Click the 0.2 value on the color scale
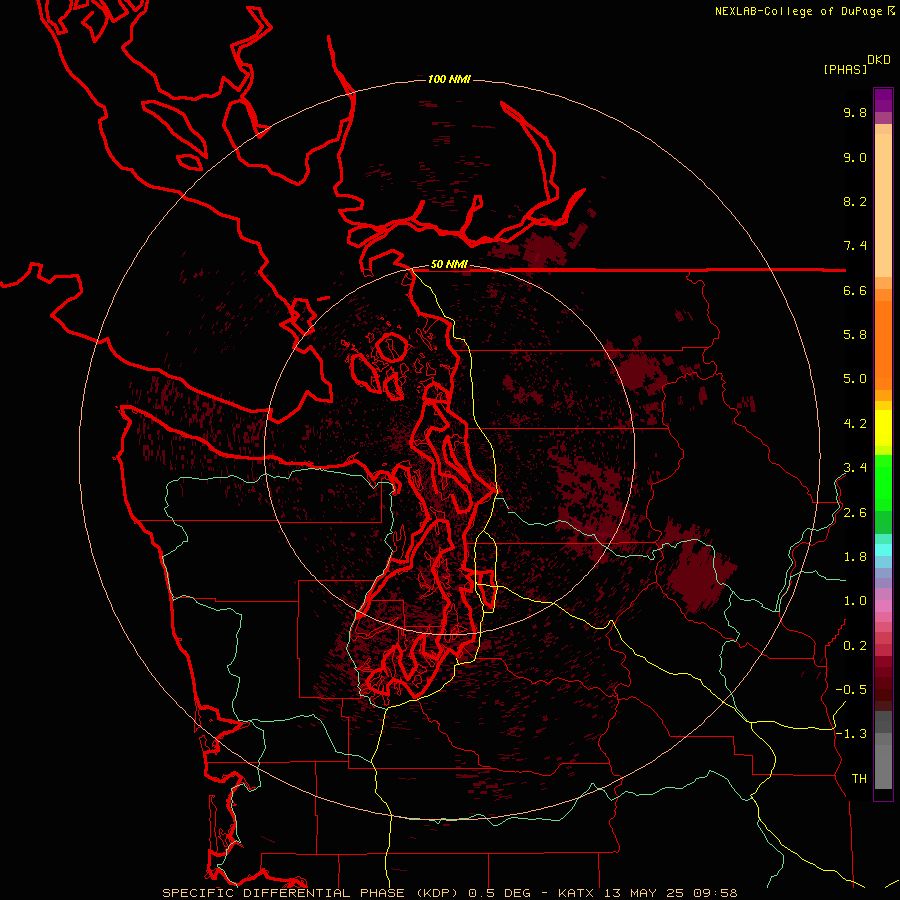This screenshot has height=900, width=900. (855, 646)
